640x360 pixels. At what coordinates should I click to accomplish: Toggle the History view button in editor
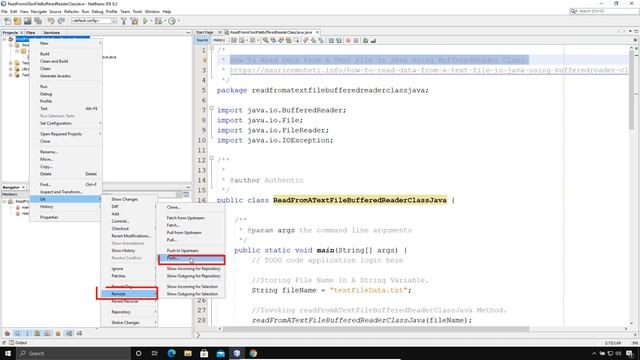[x=219, y=40]
